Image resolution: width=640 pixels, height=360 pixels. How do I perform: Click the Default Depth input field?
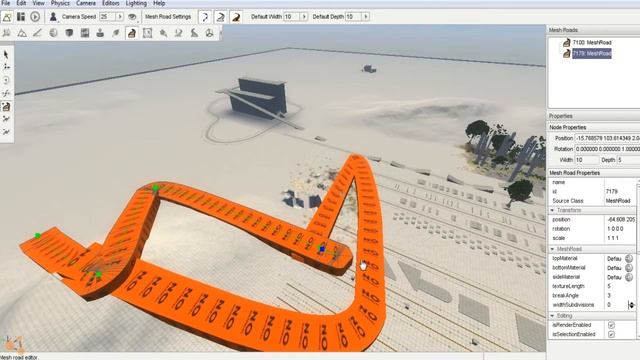point(353,17)
